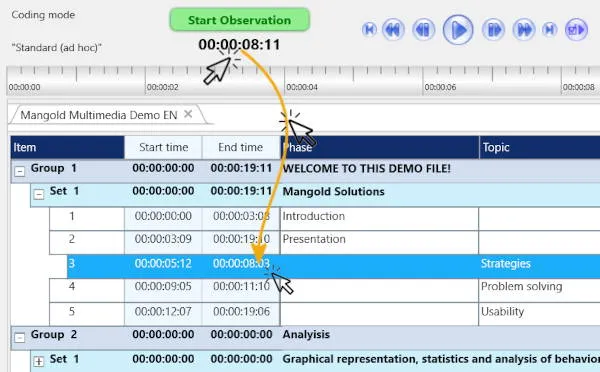
Task: Click the play selection icon
Action: [576, 29]
